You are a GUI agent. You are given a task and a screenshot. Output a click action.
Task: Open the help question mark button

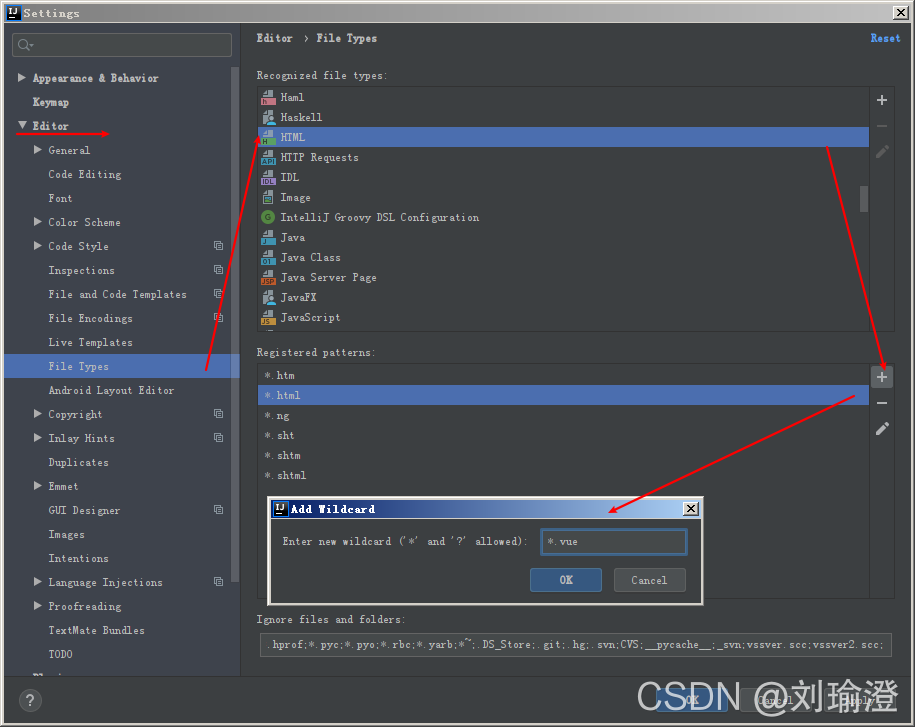pos(30,700)
